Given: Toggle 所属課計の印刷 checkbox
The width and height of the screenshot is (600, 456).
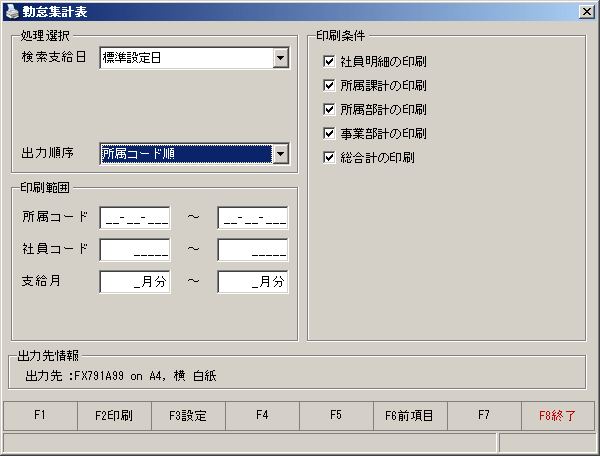Looking at the screenshot, I should 329,85.
